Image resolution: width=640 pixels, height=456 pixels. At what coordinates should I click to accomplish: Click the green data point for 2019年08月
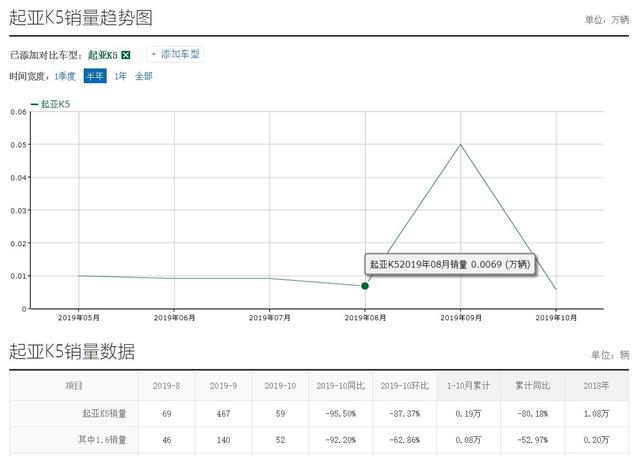[x=365, y=286]
